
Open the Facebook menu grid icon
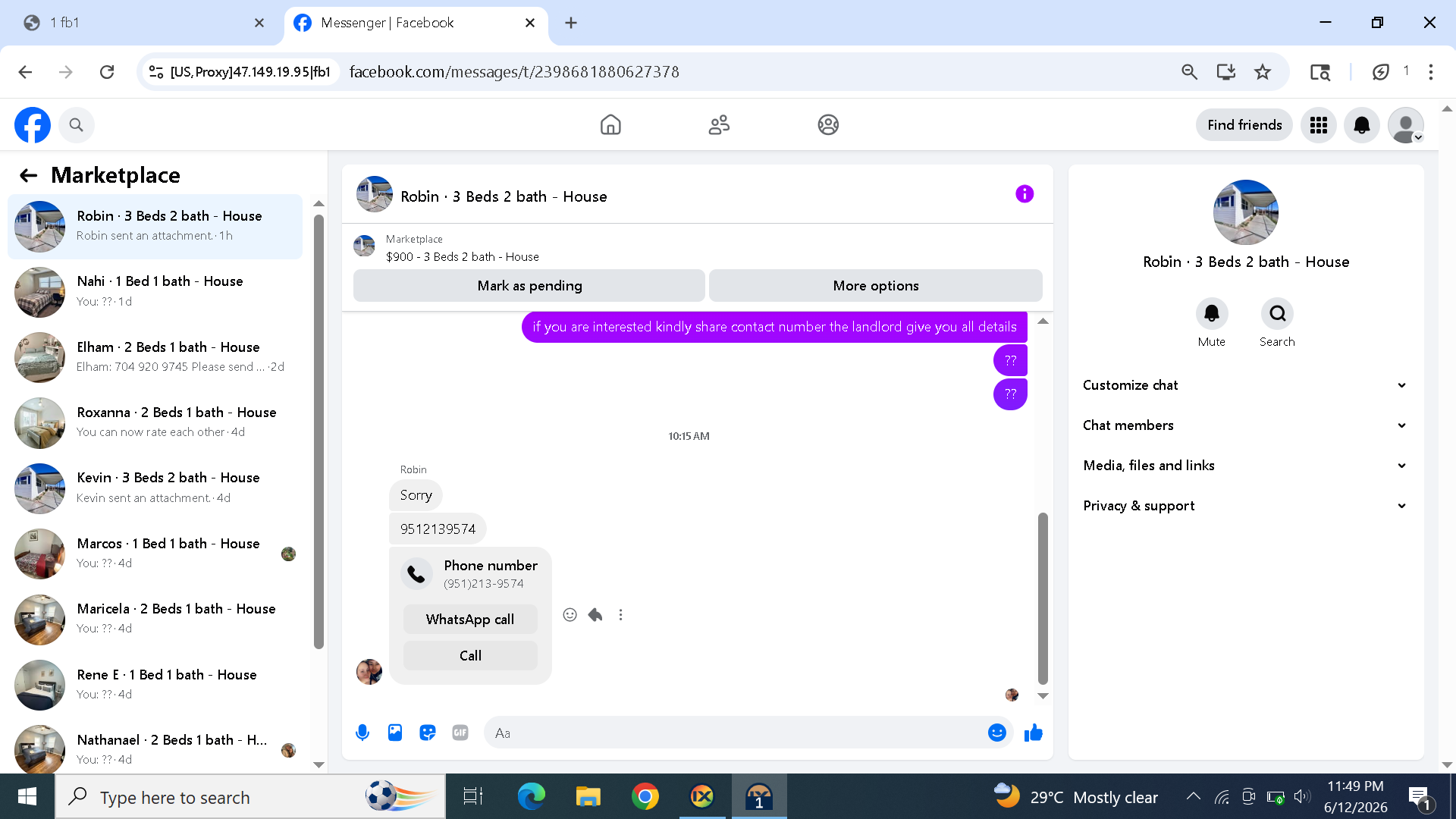[x=1319, y=125]
